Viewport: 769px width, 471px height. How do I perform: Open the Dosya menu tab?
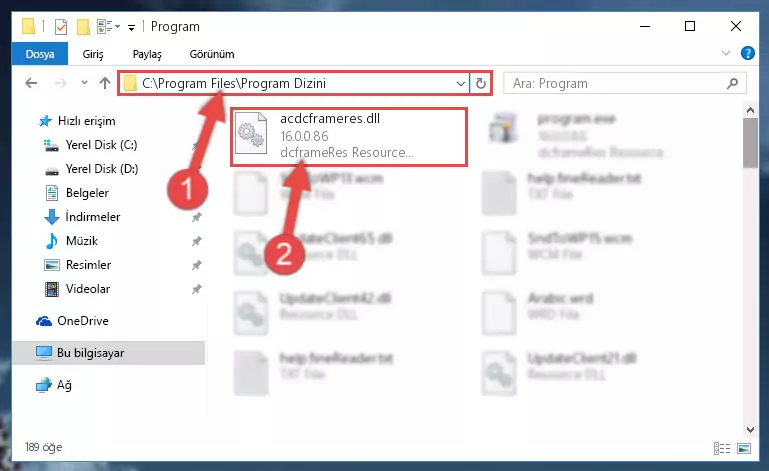click(40, 54)
